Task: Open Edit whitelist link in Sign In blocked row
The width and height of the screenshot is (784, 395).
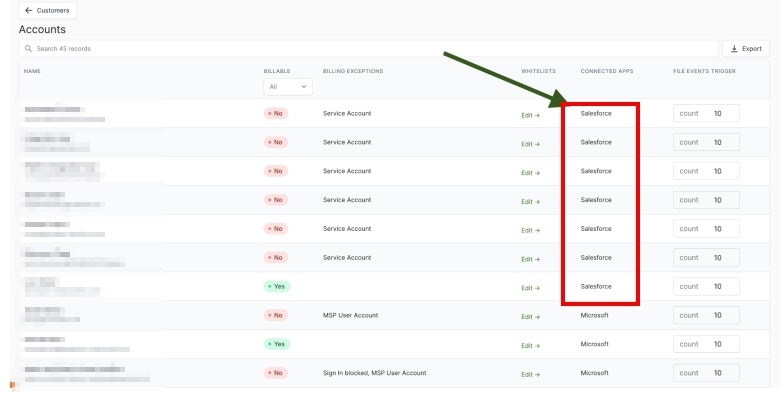Action: tap(530, 374)
